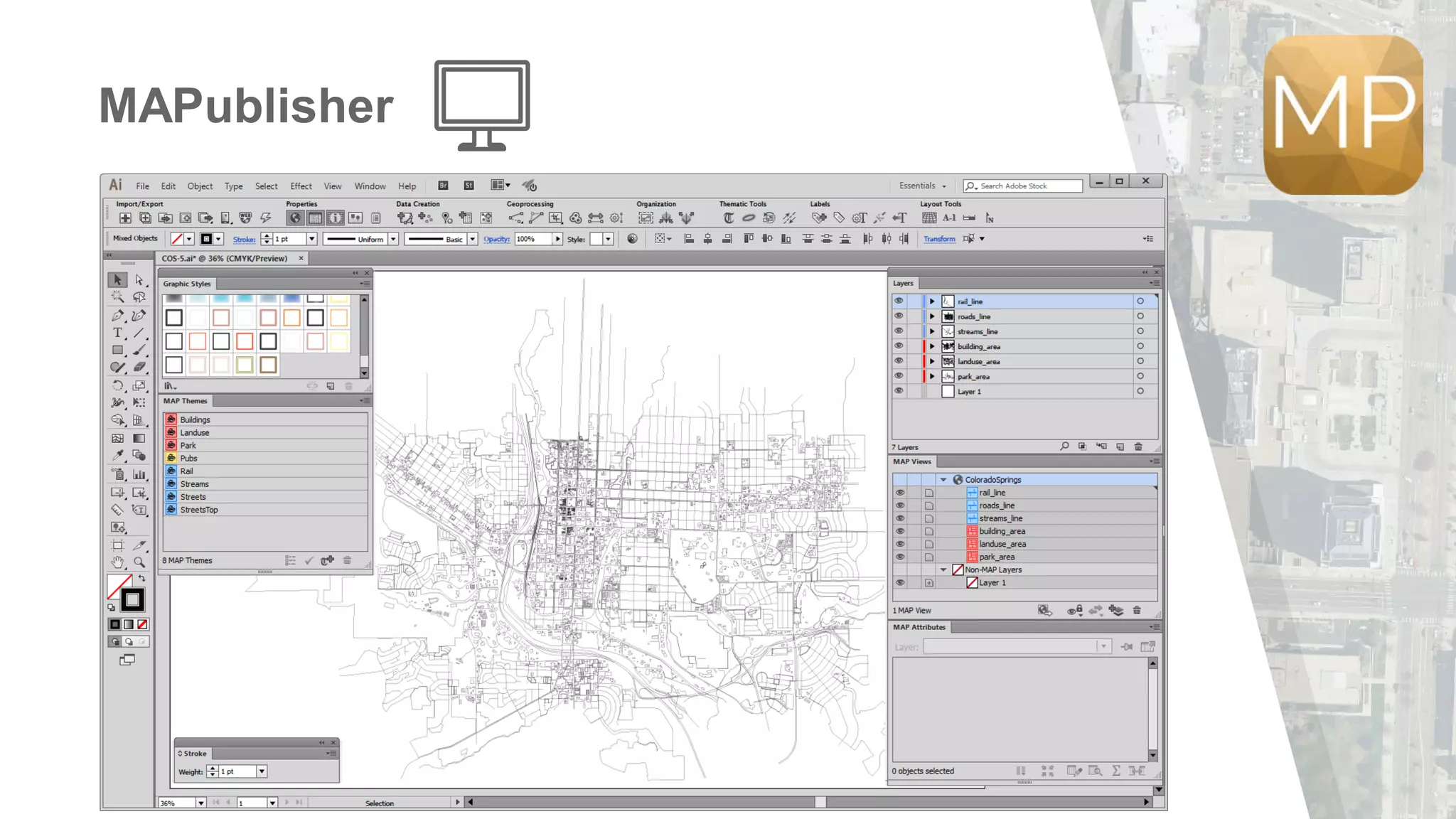Click the black Stroke swatch in toolbox
The image size is (1456, 819).
(x=132, y=600)
